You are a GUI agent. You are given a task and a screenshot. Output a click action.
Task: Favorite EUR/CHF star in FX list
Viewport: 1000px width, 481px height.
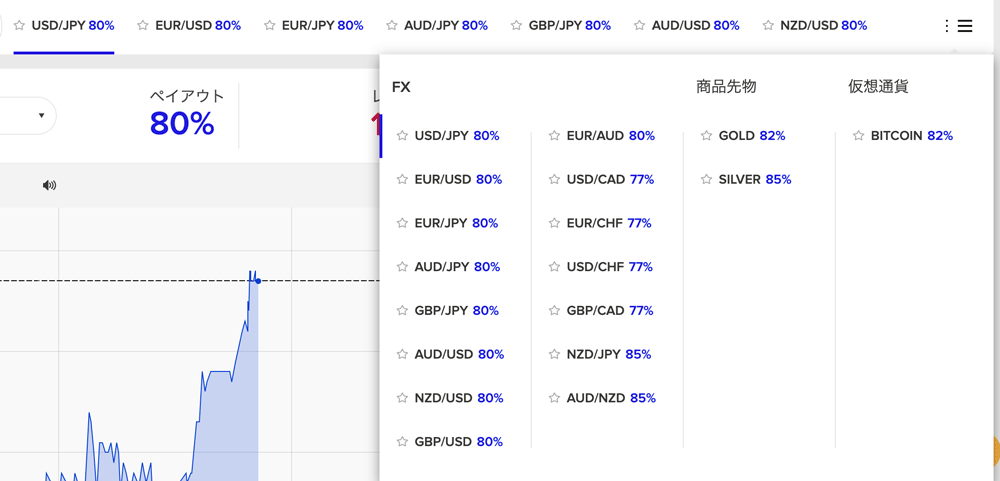coord(554,223)
